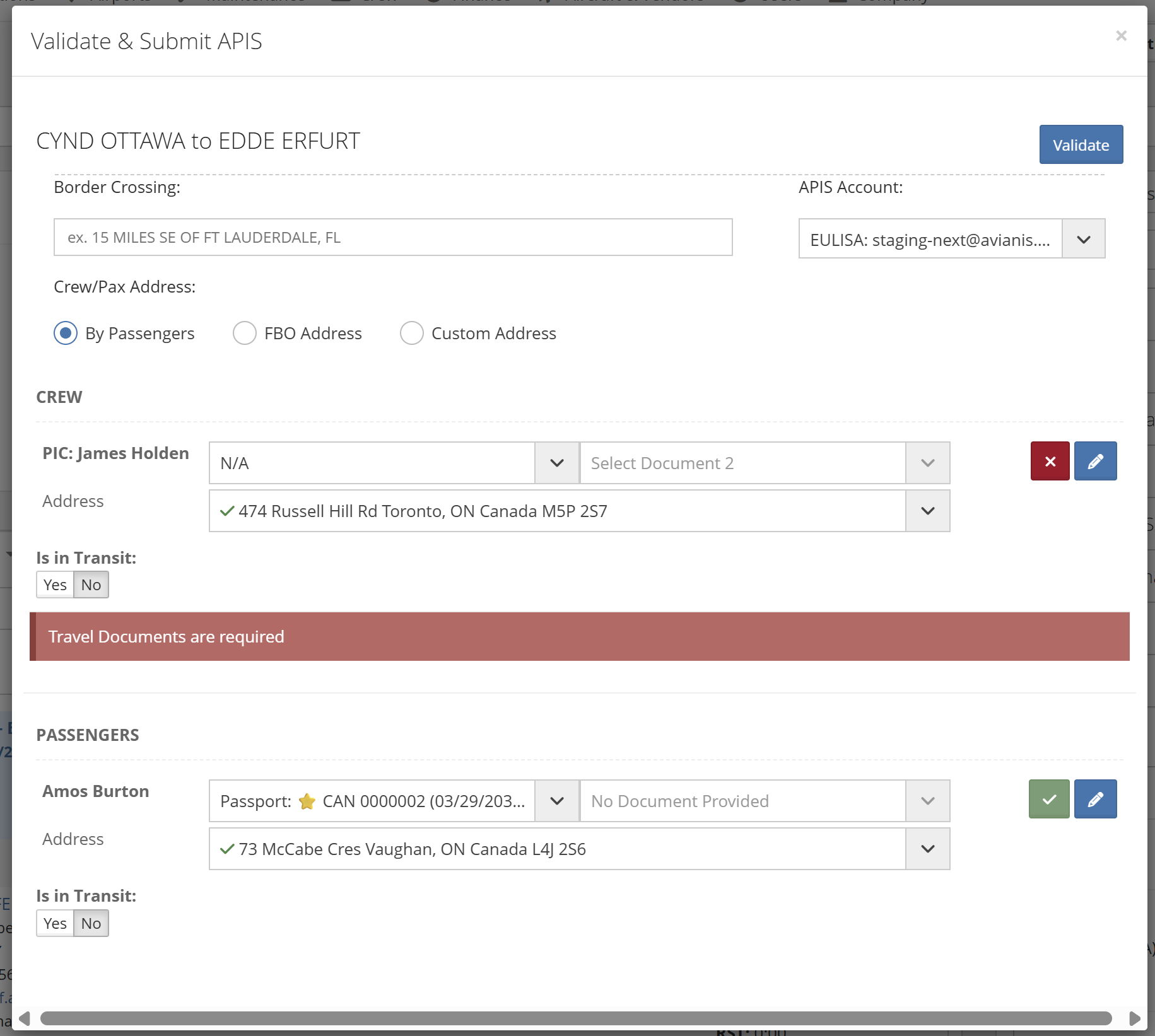The height and width of the screenshot is (1036, 1155).
Task: Set Amos Burton transit to No
Action: [91, 924]
